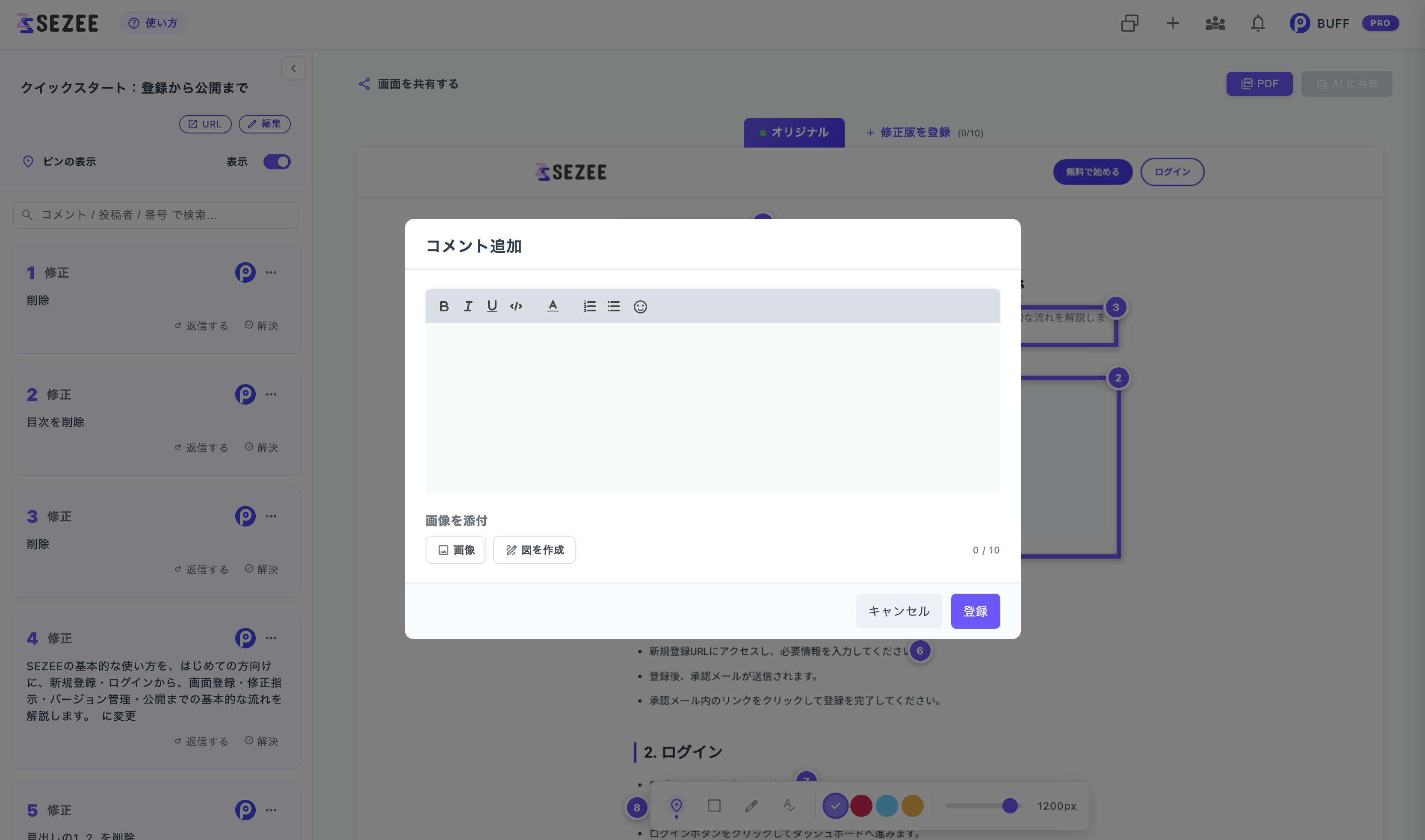Click the comment text area
This screenshot has height=840, width=1425.
(x=712, y=408)
